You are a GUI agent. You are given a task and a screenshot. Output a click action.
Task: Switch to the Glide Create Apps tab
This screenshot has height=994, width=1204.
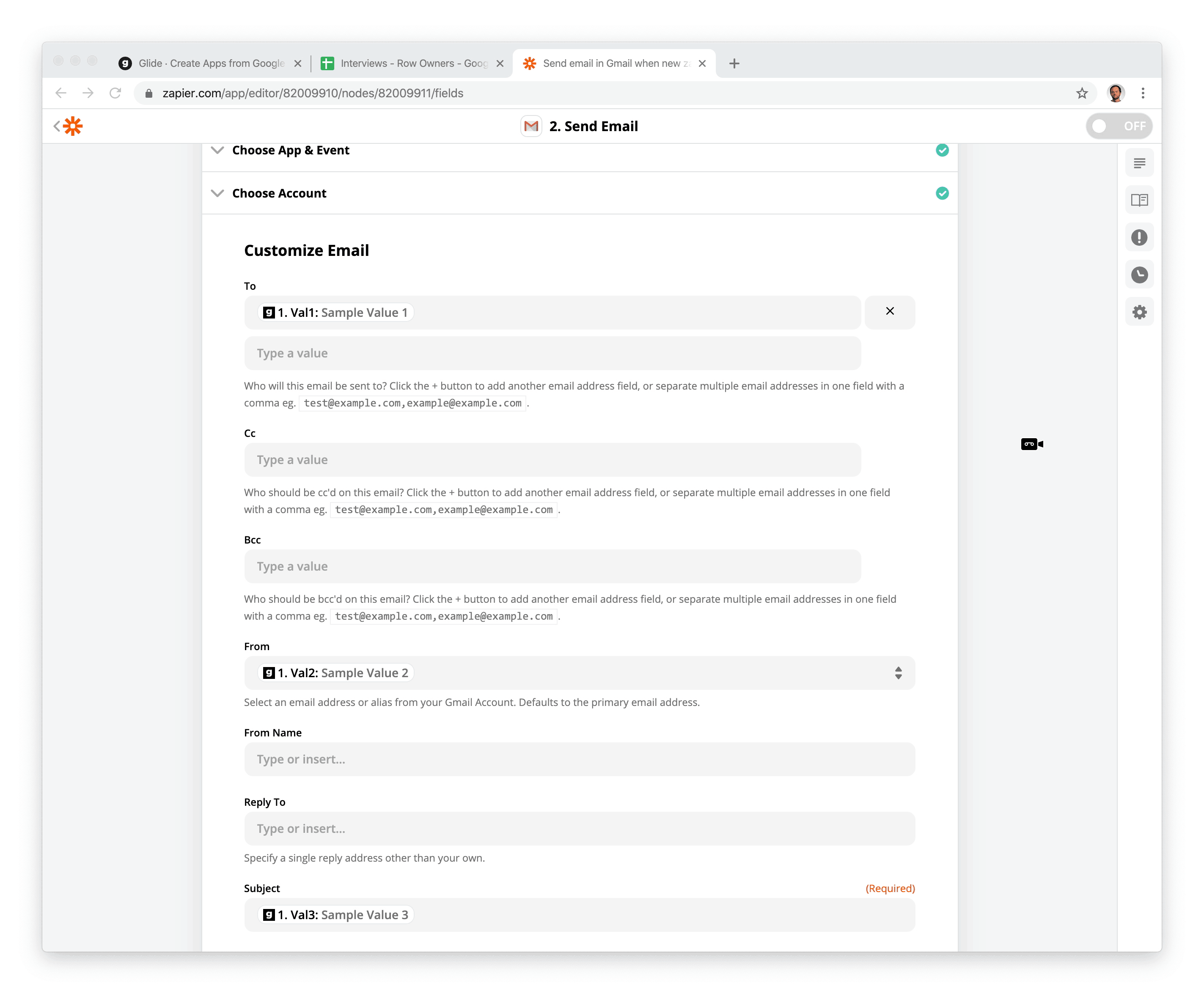(211, 63)
